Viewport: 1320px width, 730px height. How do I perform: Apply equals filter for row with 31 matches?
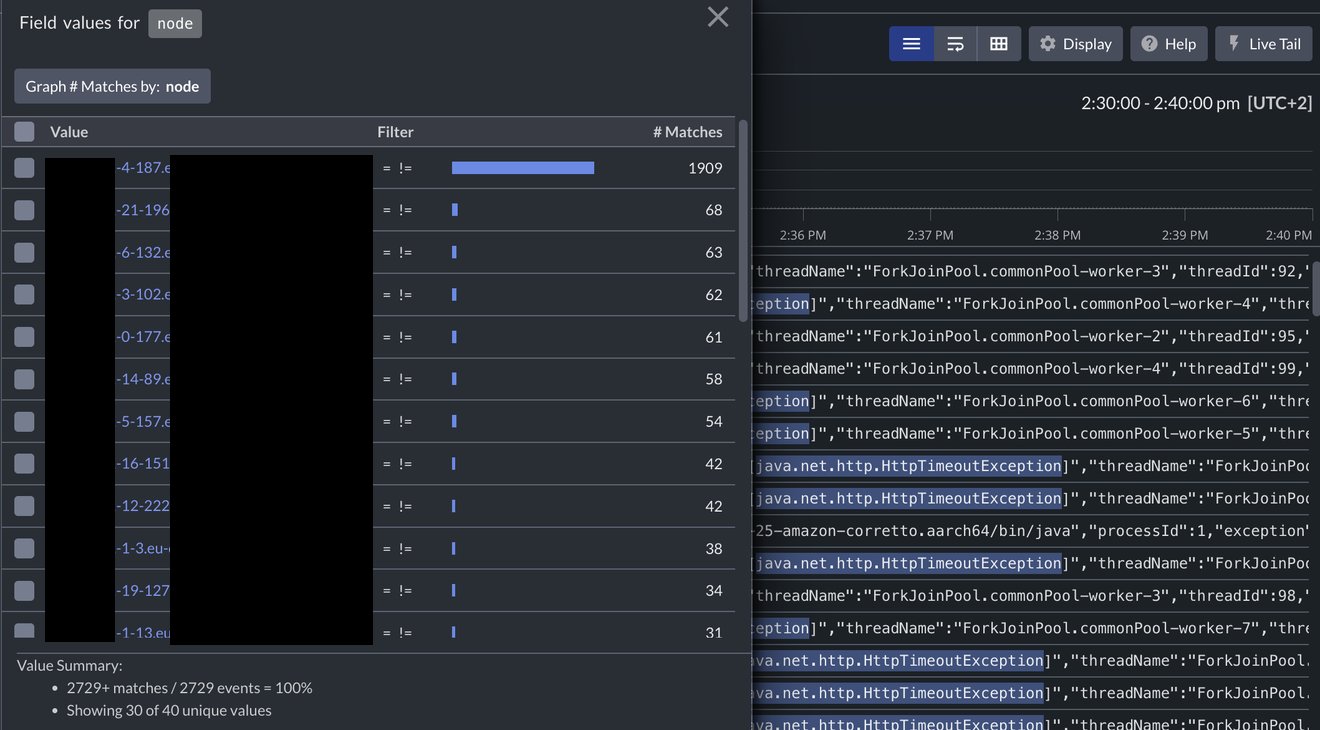point(387,633)
